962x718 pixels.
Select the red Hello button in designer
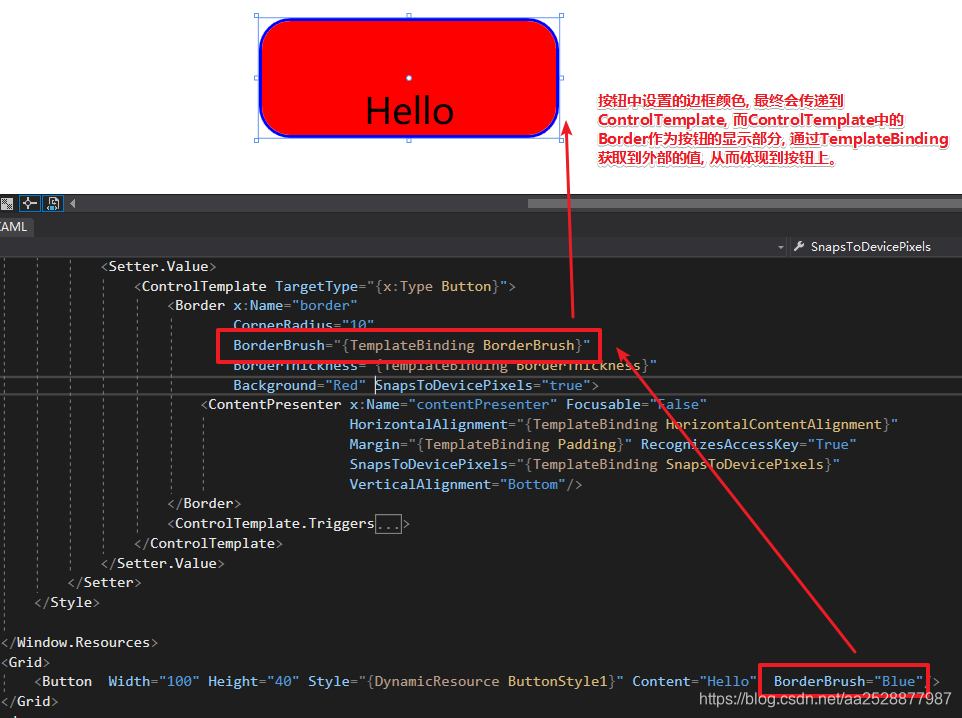[409, 78]
